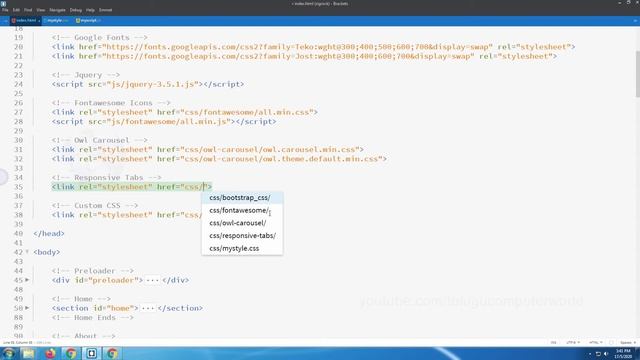Click line number 35 in the gutter
Viewport: 640px width, 360px height.
[18, 187]
